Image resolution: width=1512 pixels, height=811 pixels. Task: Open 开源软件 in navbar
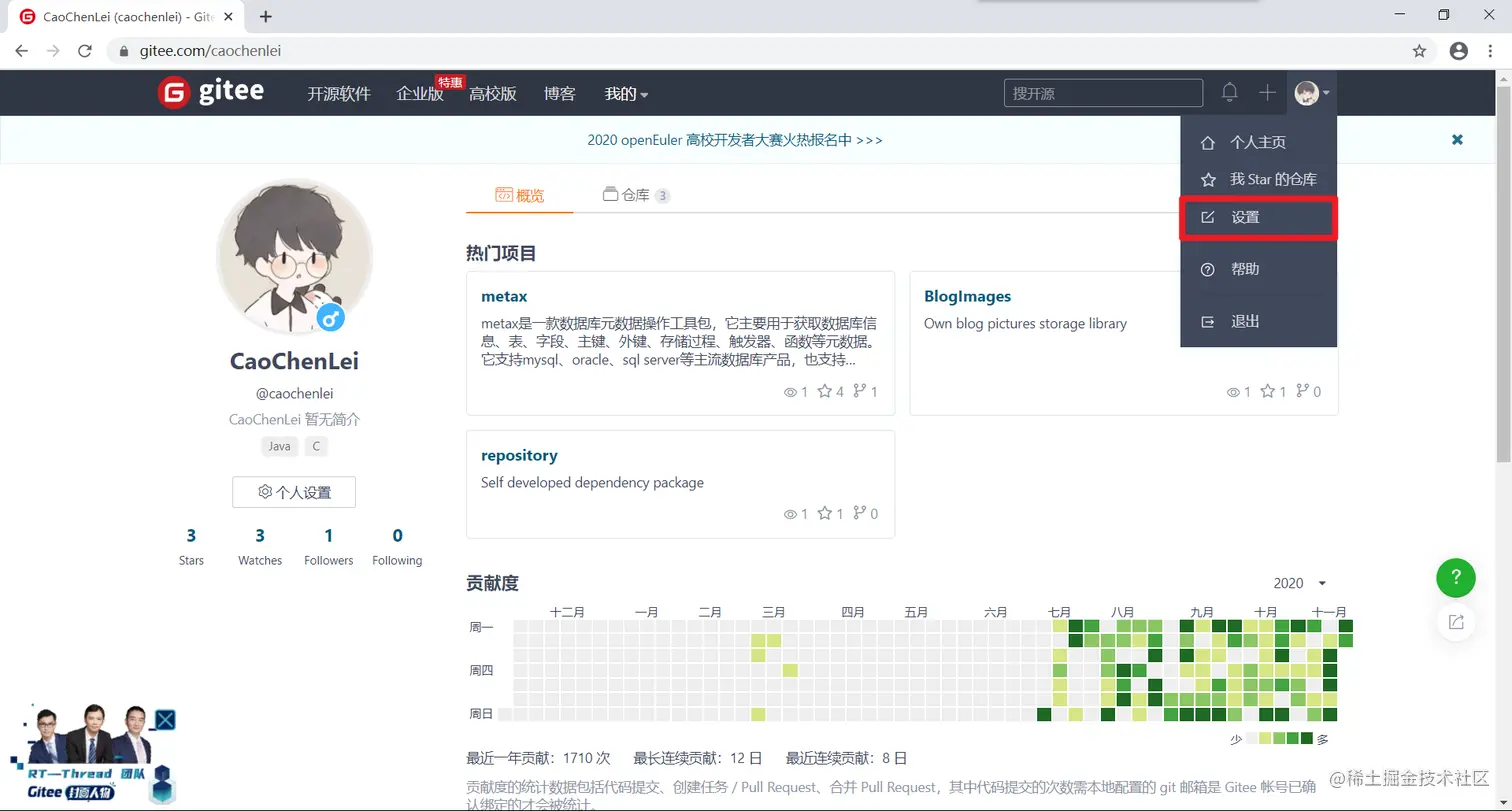[x=339, y=94]
